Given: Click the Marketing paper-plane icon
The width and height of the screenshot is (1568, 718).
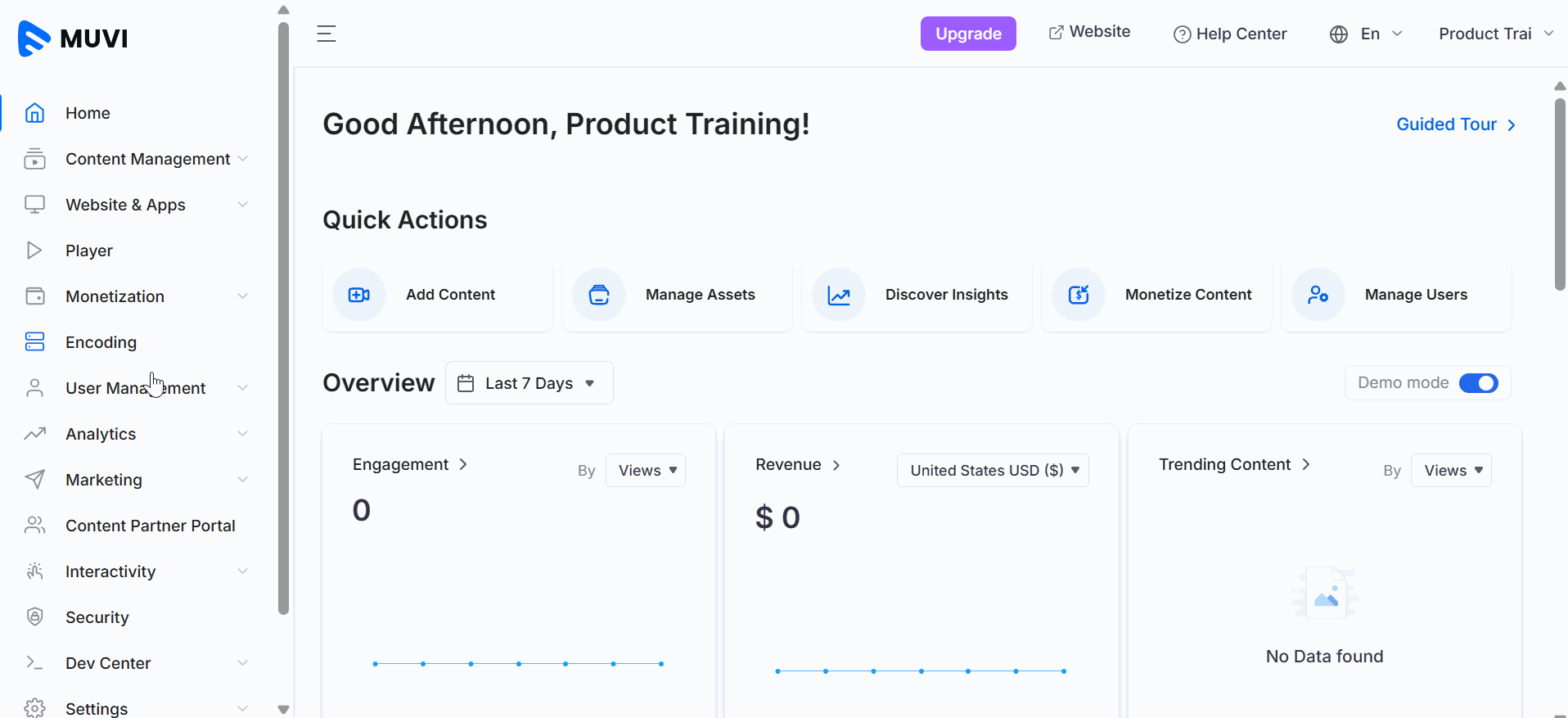Looking at the screenshot, I should pos(34,480).
